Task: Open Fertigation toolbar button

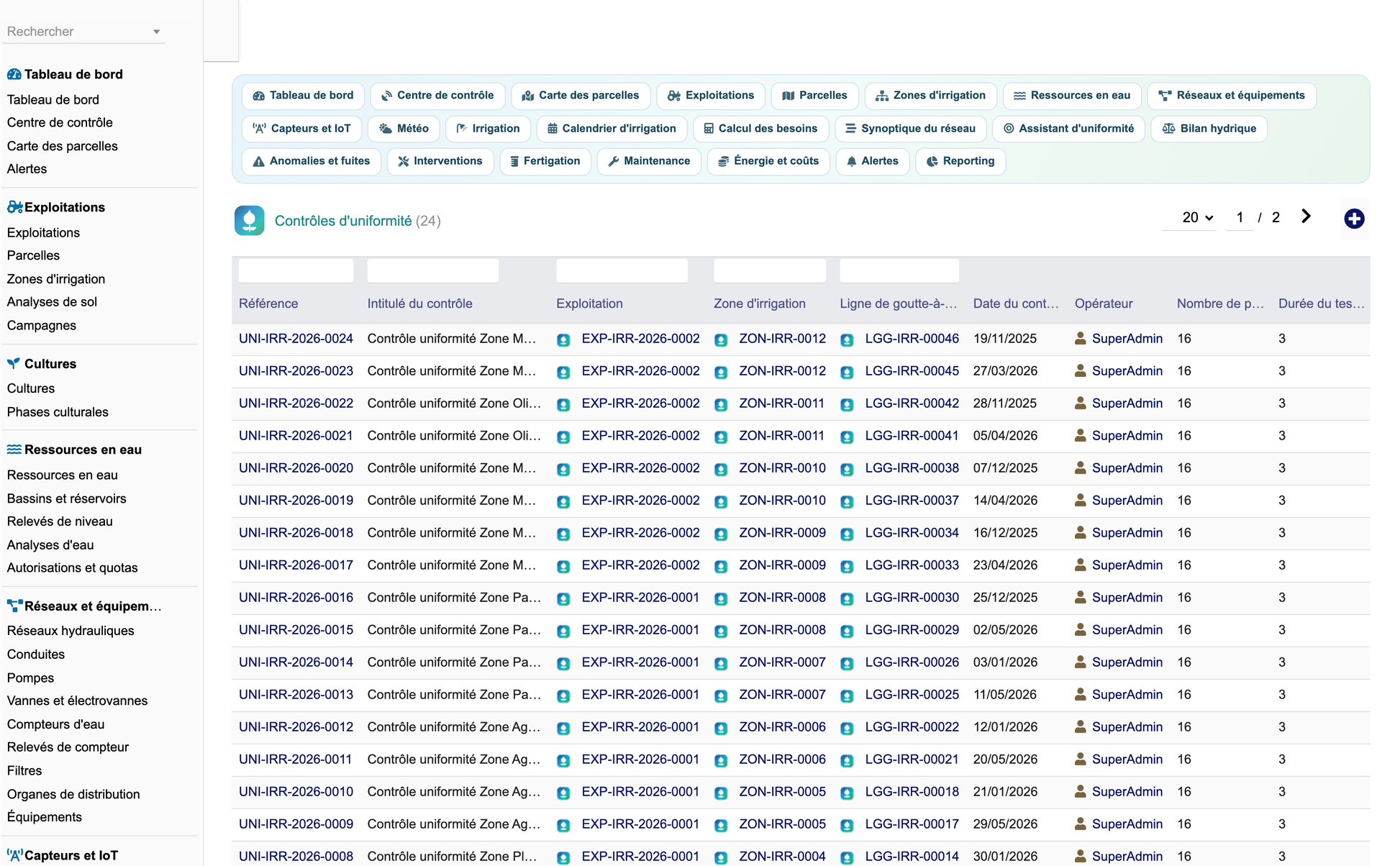Action: coord(545,161)
